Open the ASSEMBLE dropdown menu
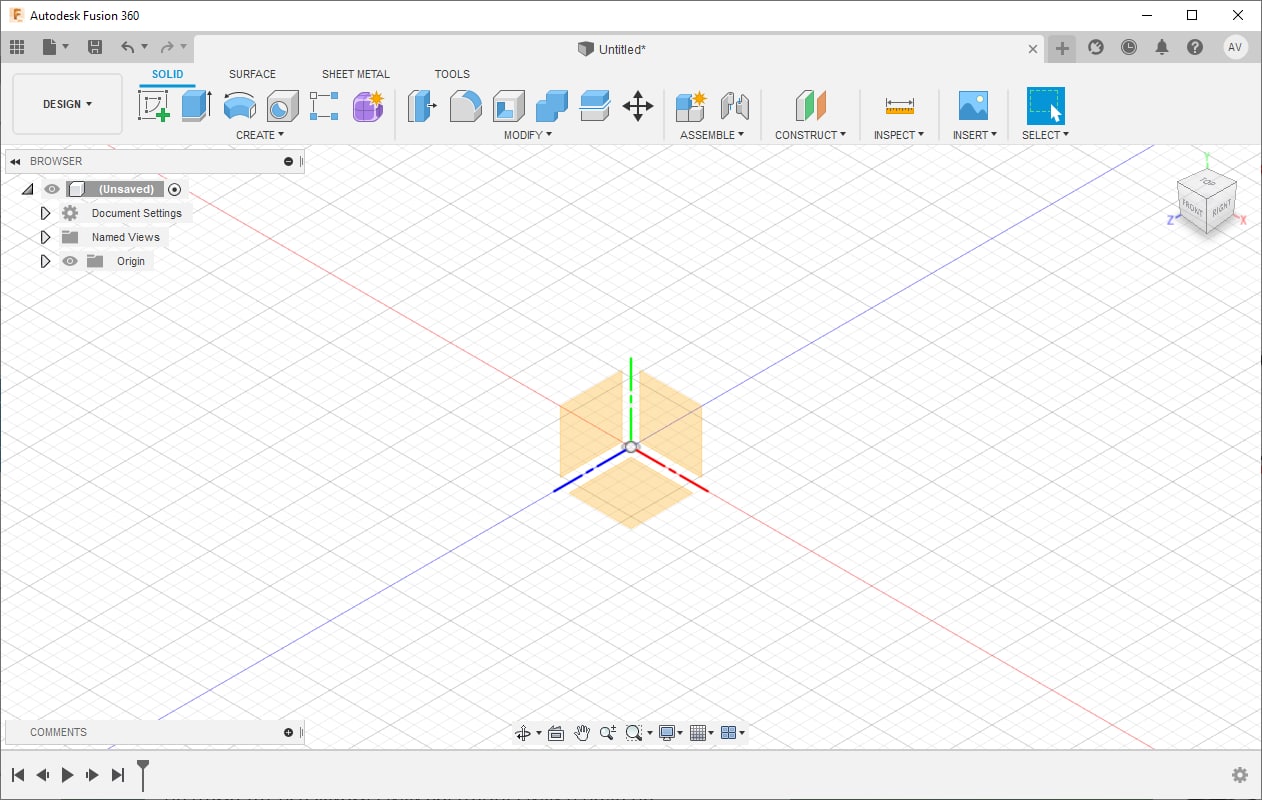1262x800 pixels. tap(712, 135)
